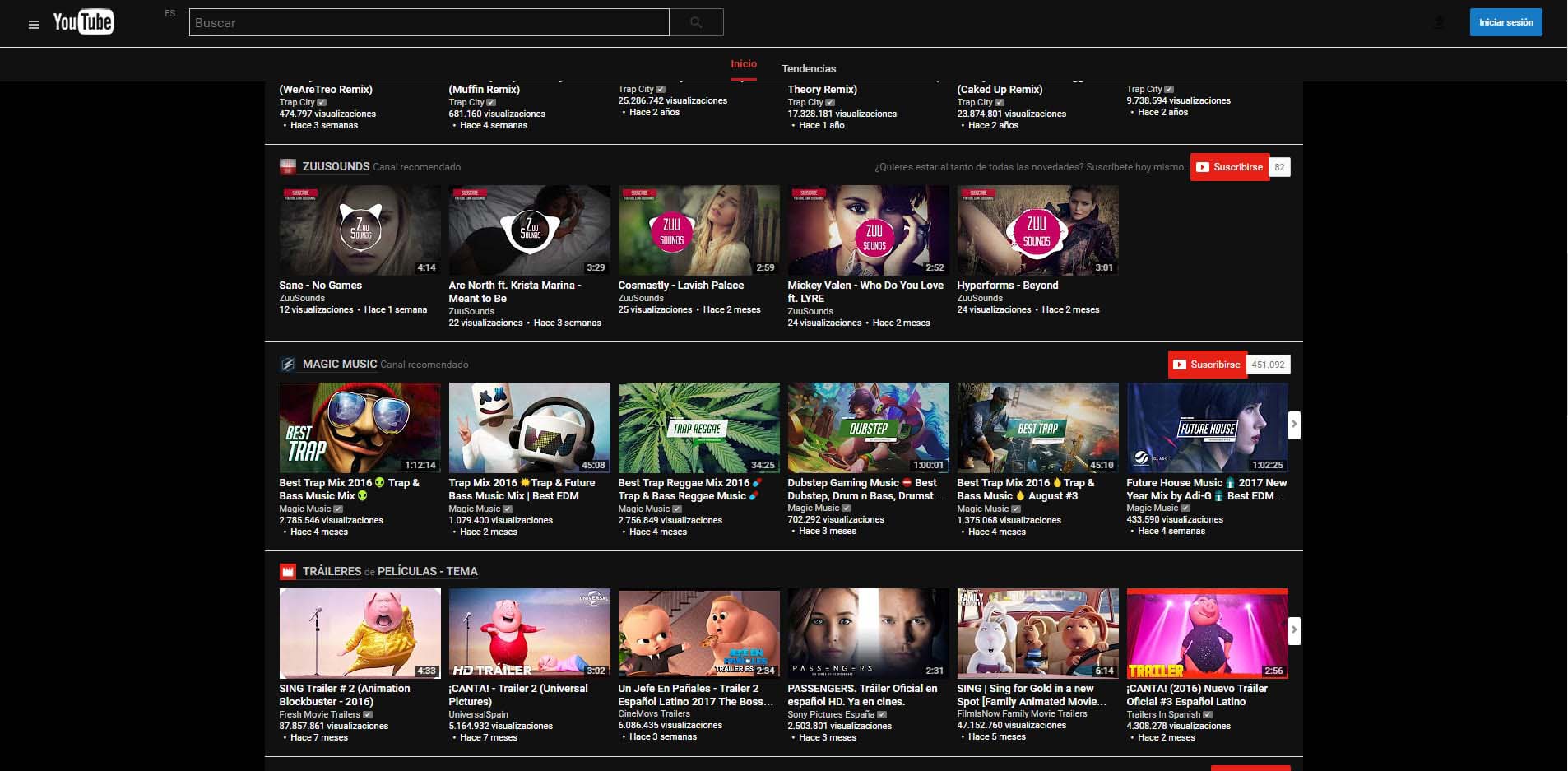Viewport: 1568px width, 771px height.
Task: Switch to the Inicio tab
Action: pos(744,64)
